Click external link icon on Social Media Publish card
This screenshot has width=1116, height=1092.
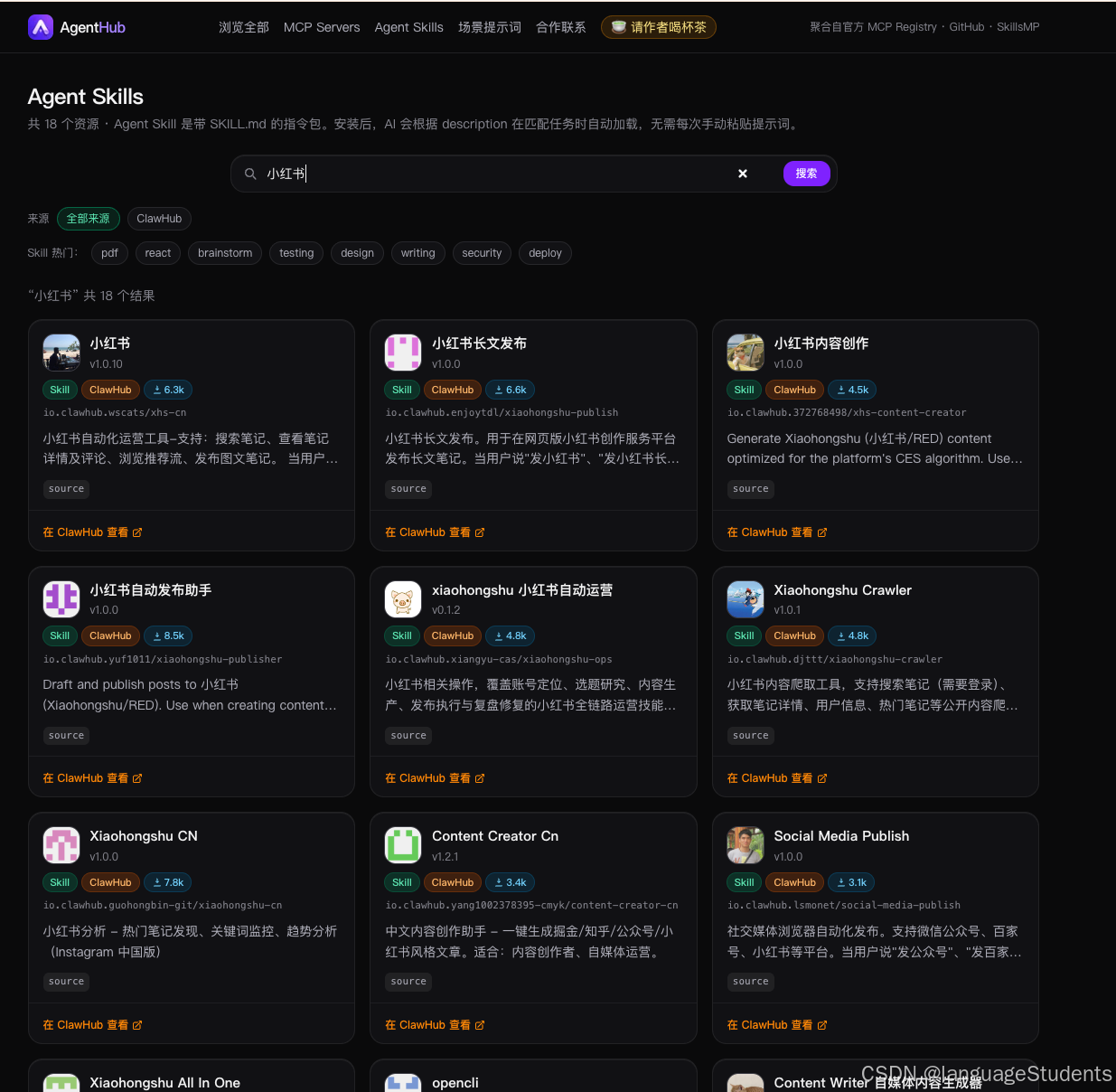click(822, 1025)
